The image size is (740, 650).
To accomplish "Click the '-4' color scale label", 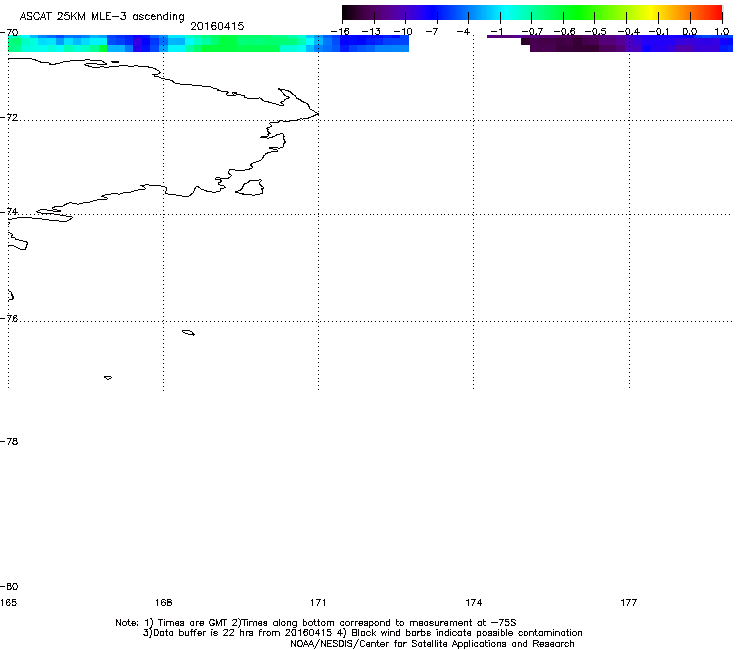I will click(463, 32).
